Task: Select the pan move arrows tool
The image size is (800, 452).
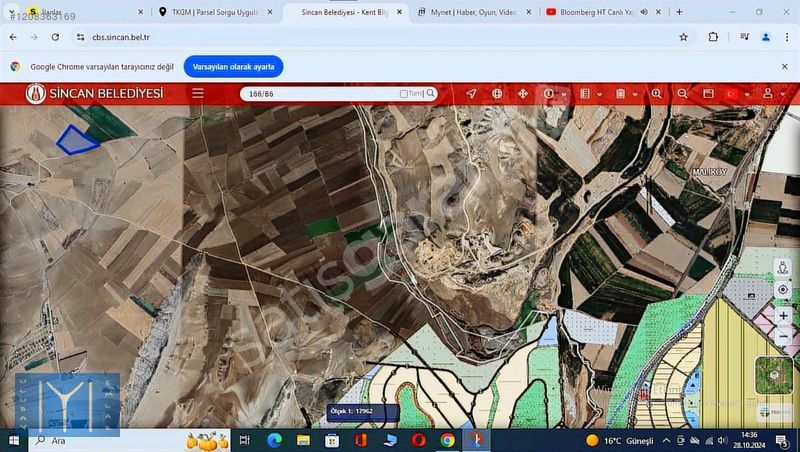Action: (522, 93)
